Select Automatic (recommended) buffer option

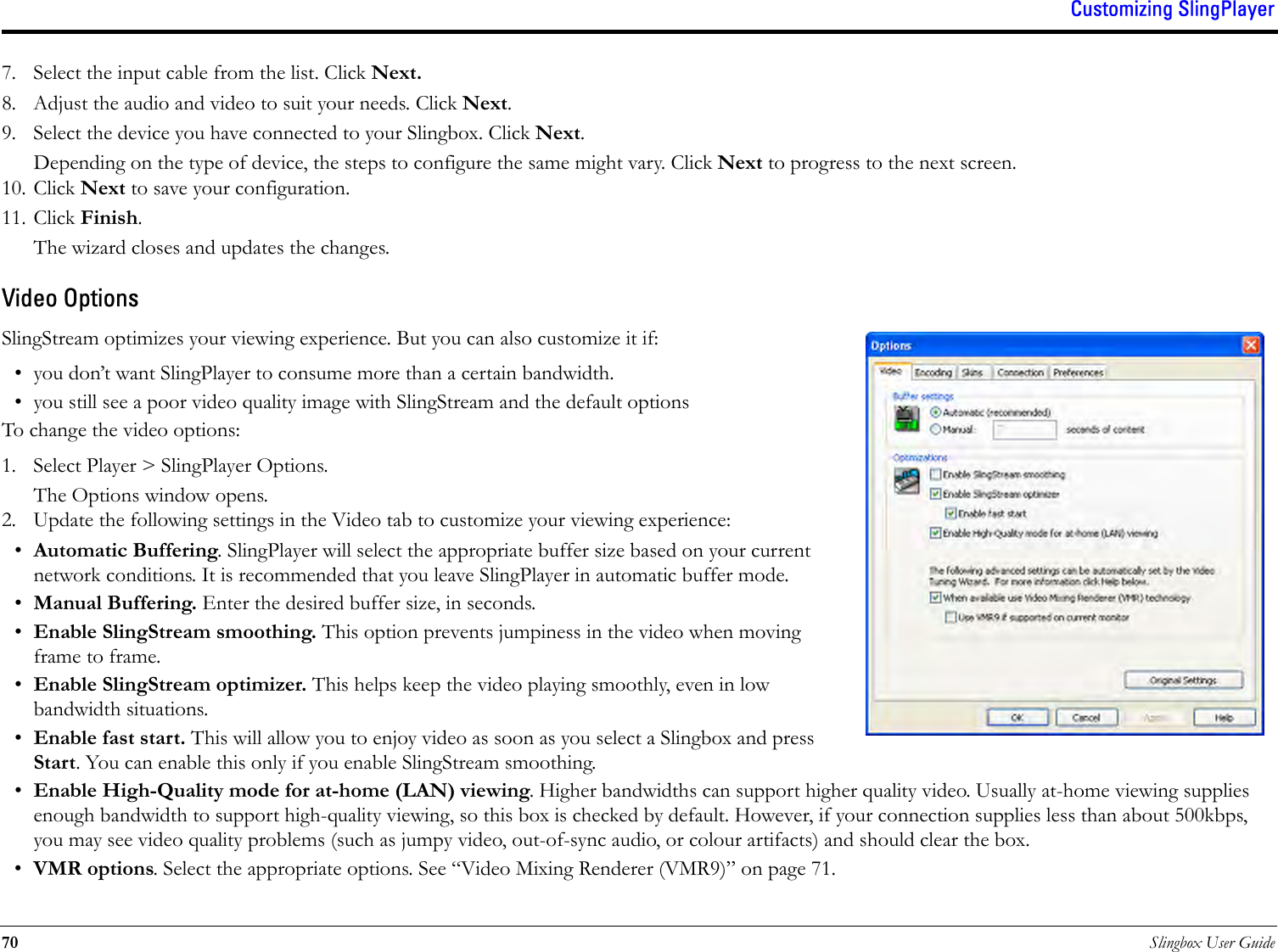click(x=936, y=412)
